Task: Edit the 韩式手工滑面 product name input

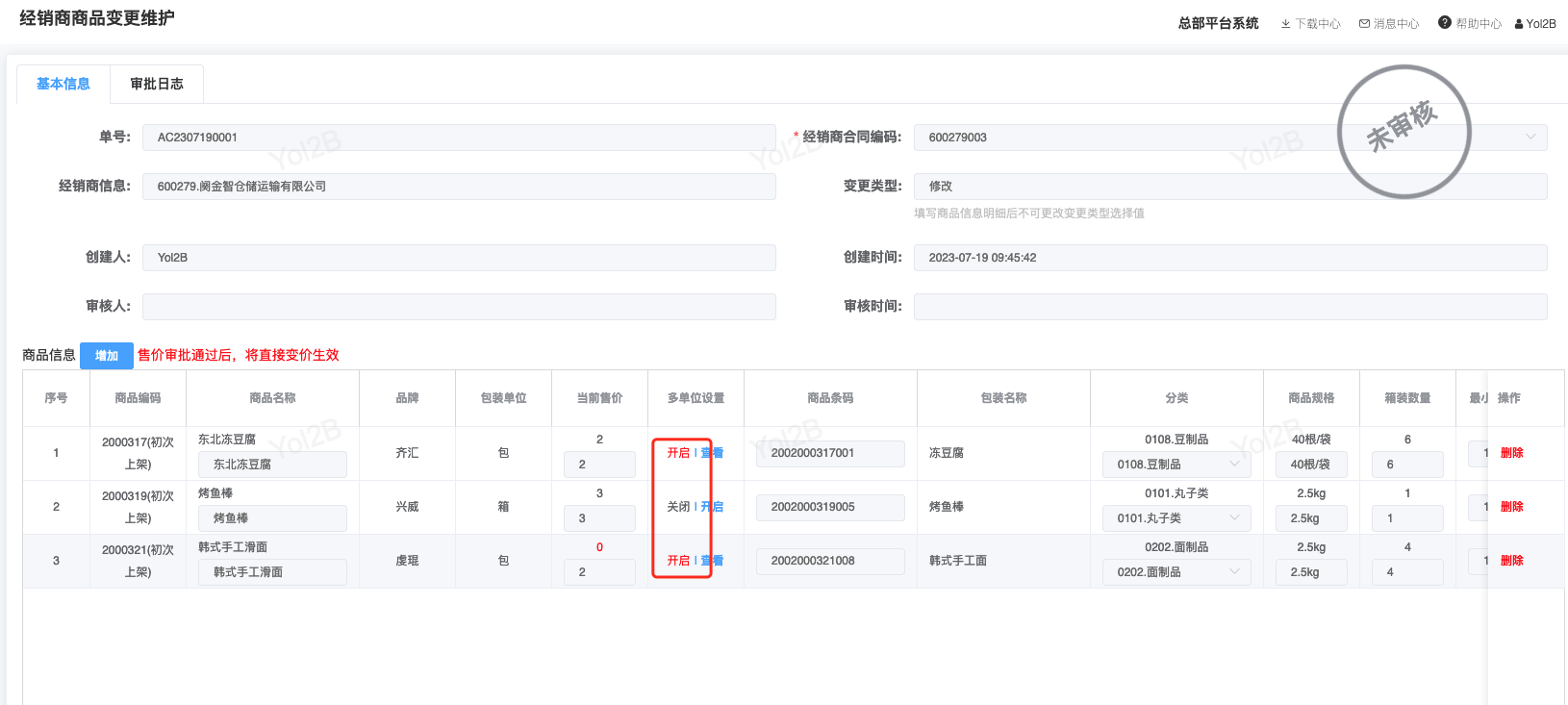Action: pyautogui.click(x=272, y=572)
